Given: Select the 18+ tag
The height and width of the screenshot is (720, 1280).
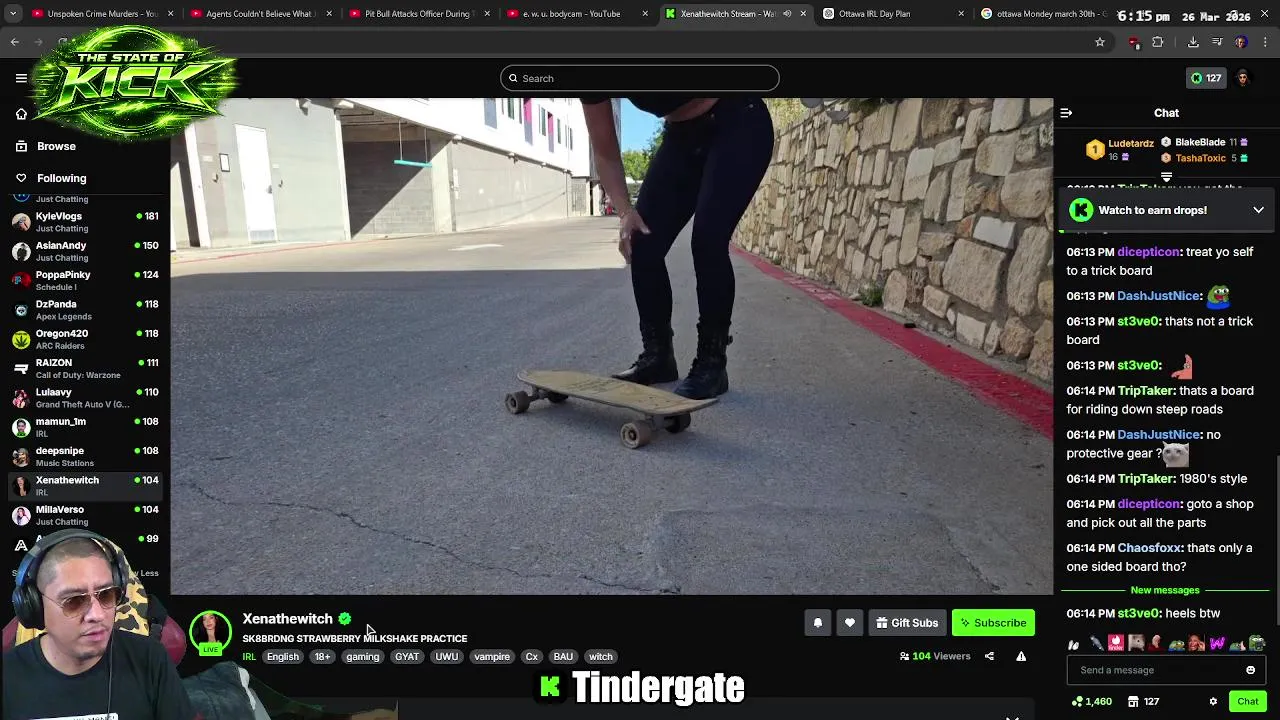Looking at the screenshot, I should coord(322,657).
